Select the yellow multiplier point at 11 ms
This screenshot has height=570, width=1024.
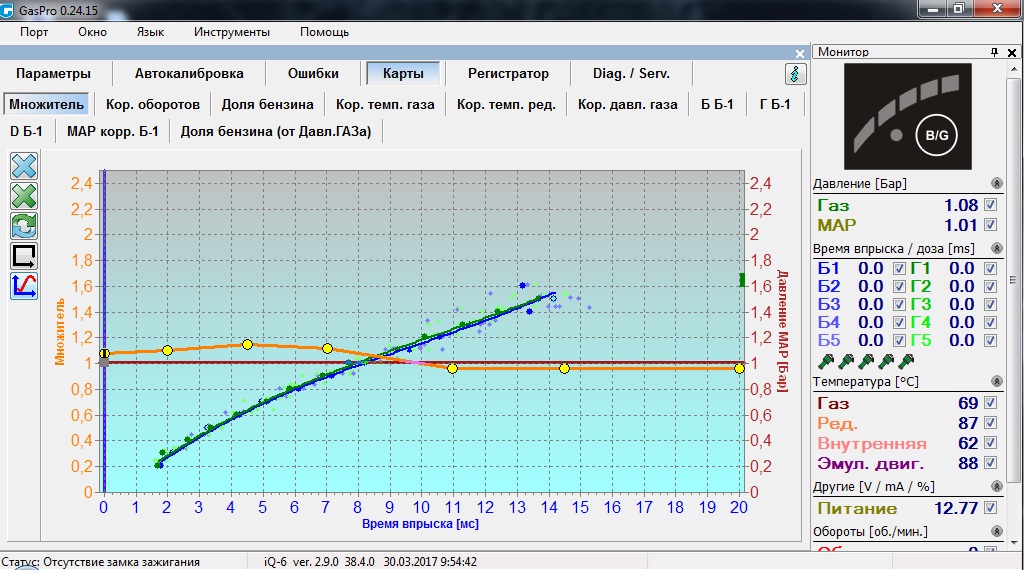click(453, 368)
